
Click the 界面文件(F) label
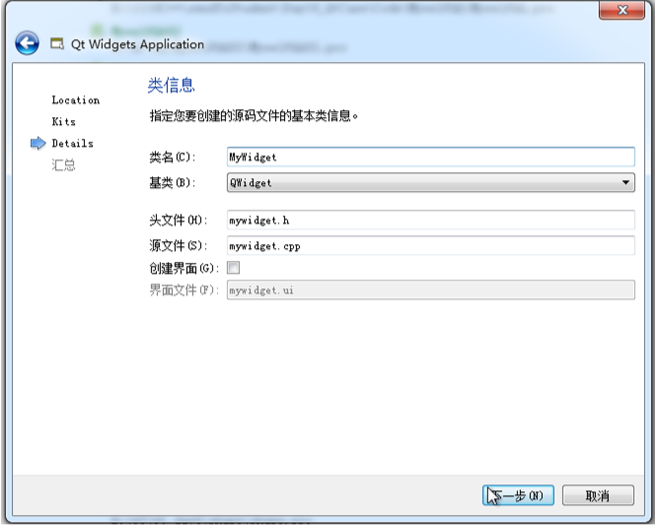click(x=184, y=290)
